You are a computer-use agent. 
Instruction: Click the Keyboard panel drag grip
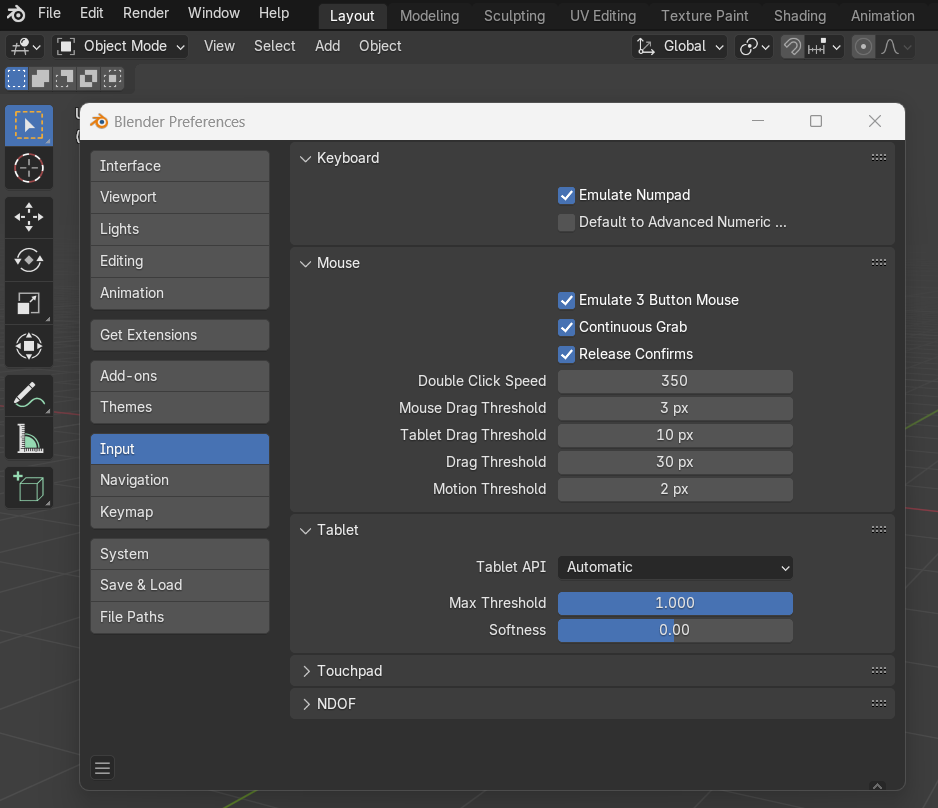[x=879, y=157]
